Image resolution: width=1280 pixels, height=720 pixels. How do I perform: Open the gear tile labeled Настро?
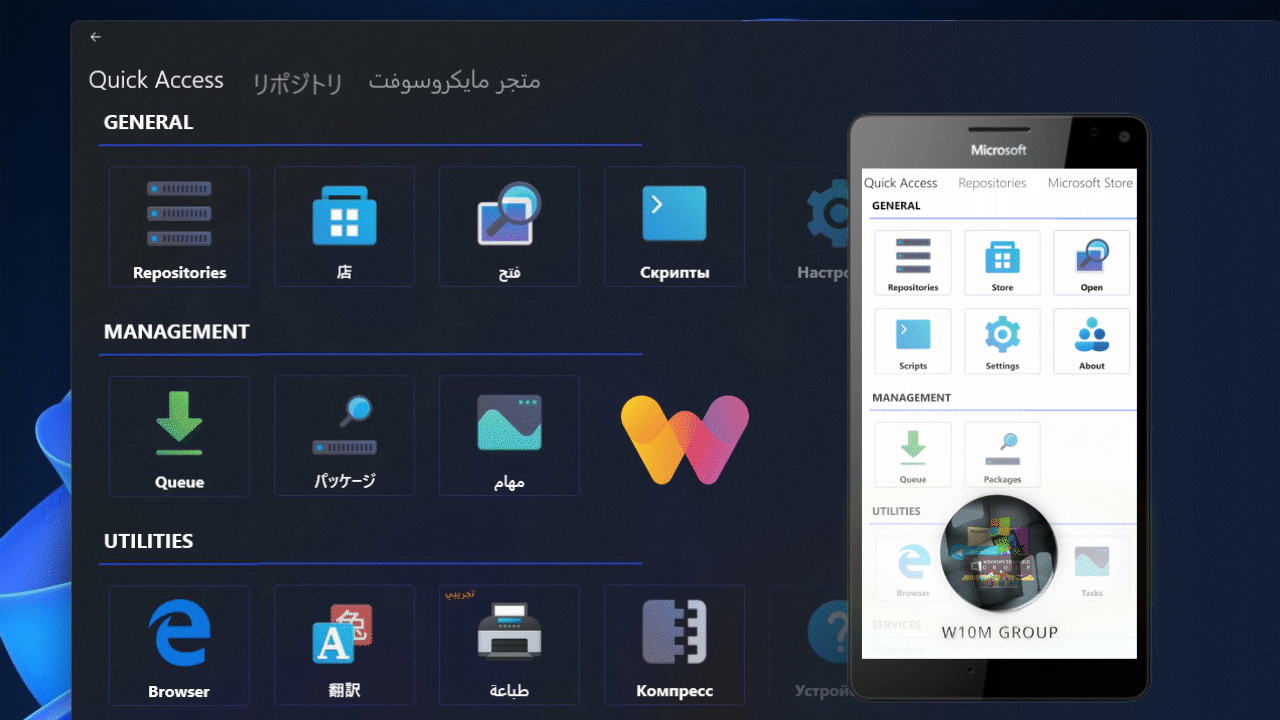[809, 227]
